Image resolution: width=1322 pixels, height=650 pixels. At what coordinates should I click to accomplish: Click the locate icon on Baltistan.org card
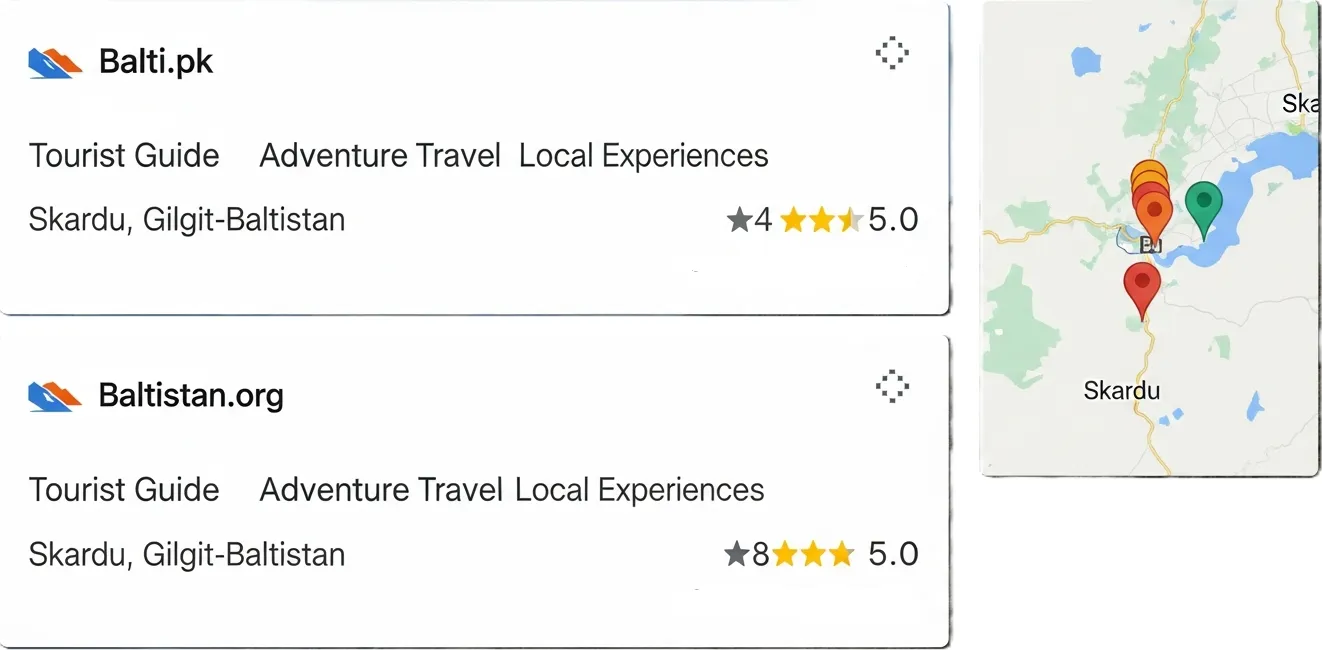click(x=891, y=385)
